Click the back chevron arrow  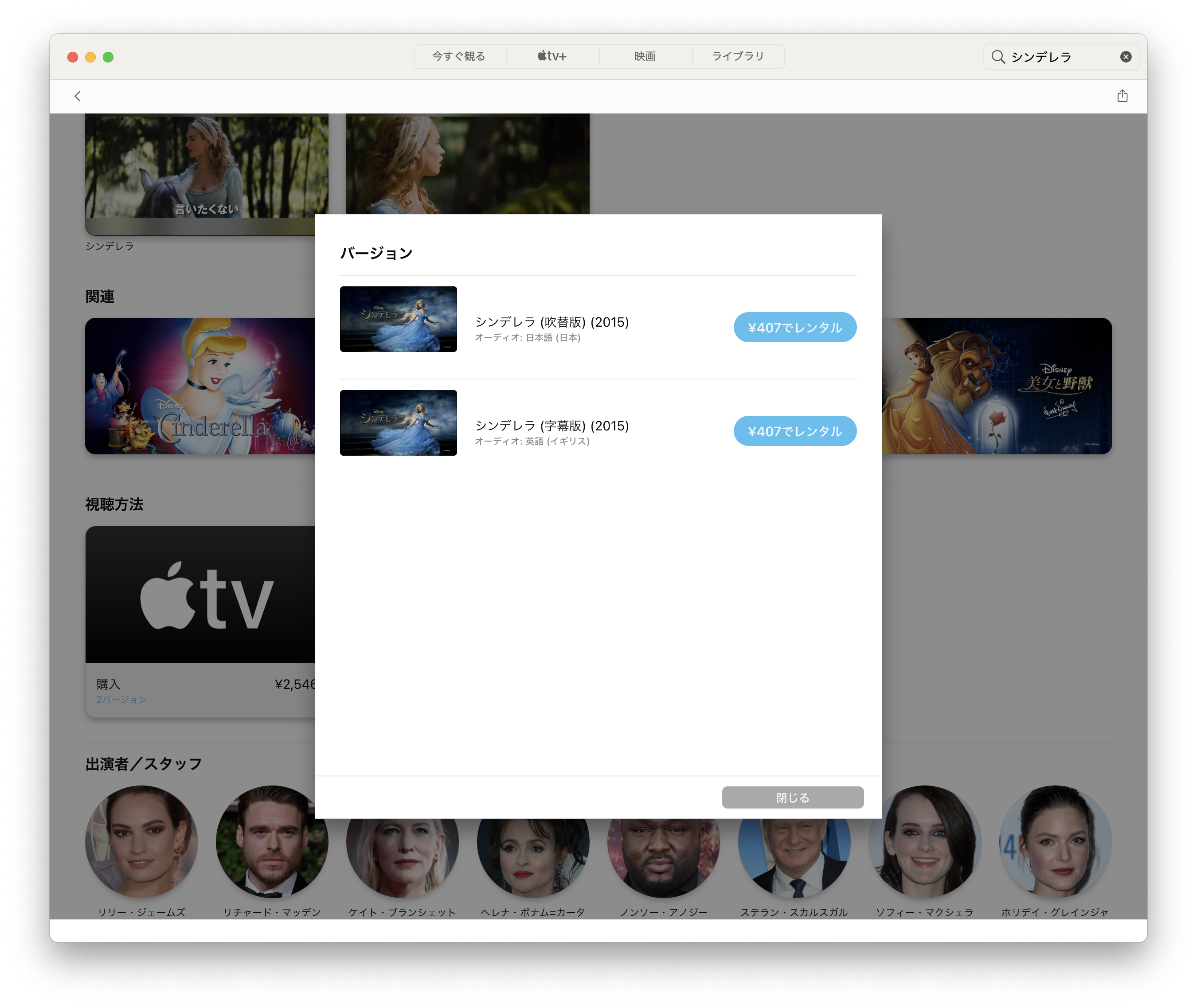coord(77,96)
